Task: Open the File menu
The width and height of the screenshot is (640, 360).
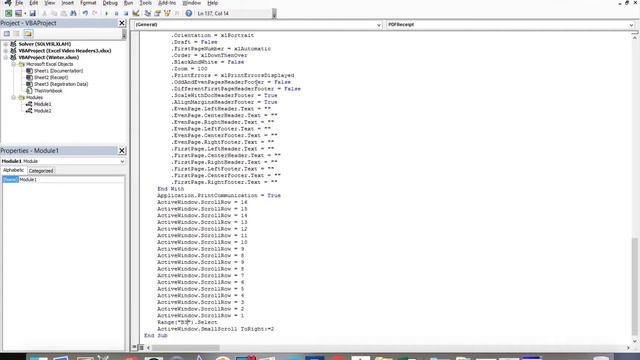Action: point(19,3)
